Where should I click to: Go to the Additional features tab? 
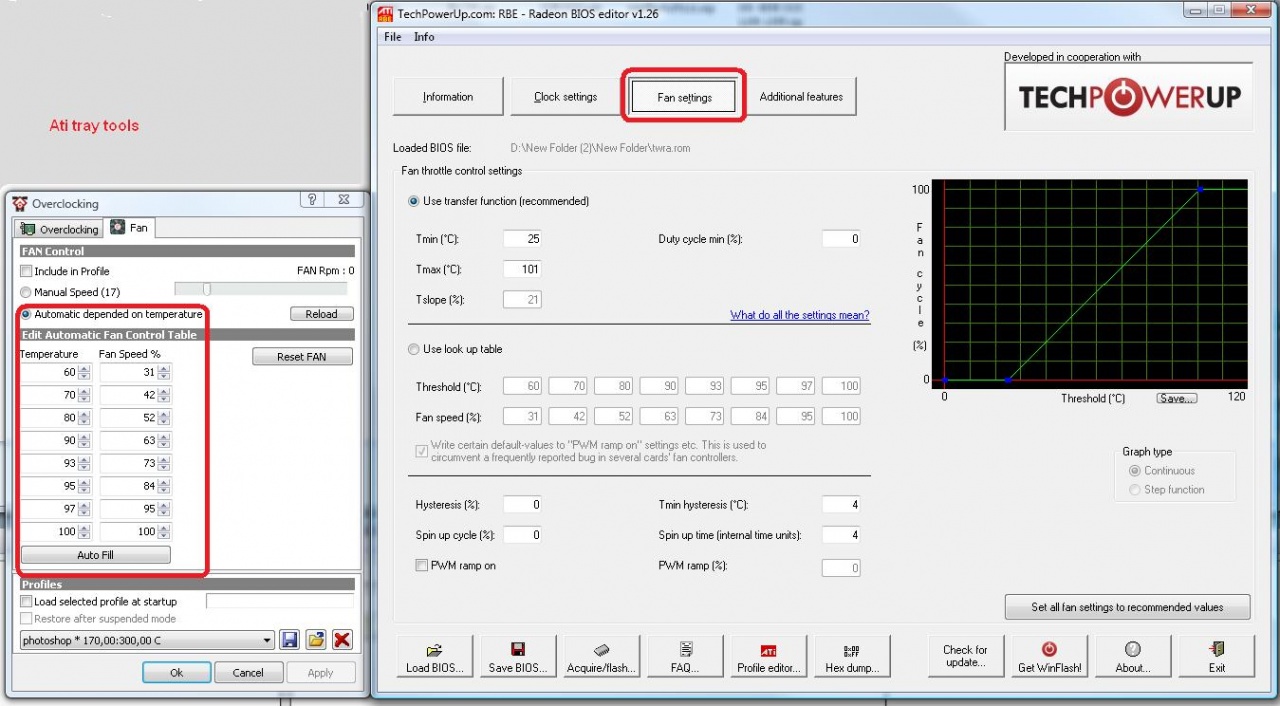click(x=801, y=97)
